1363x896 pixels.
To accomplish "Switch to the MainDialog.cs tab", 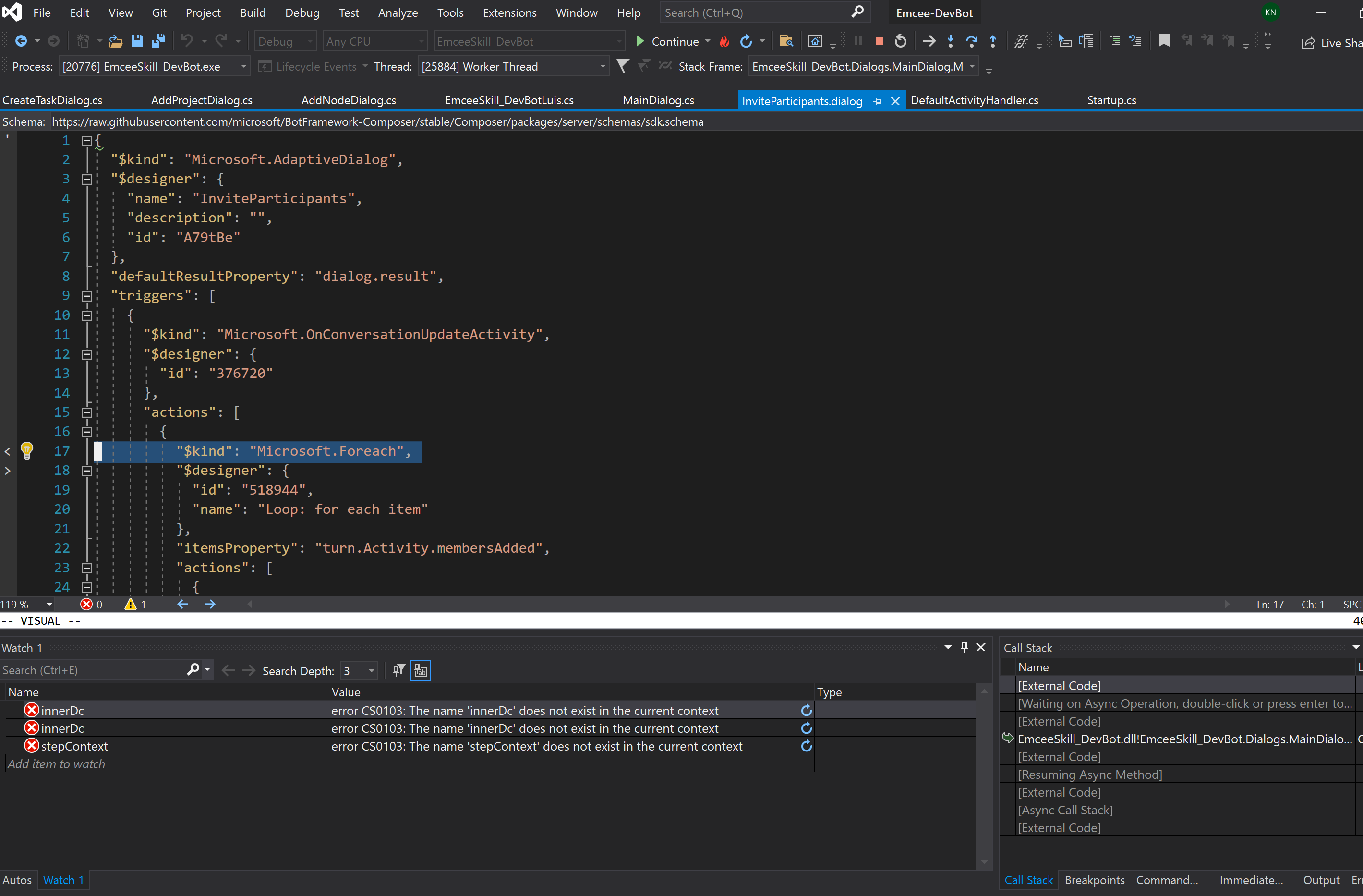I will point(658,100).
